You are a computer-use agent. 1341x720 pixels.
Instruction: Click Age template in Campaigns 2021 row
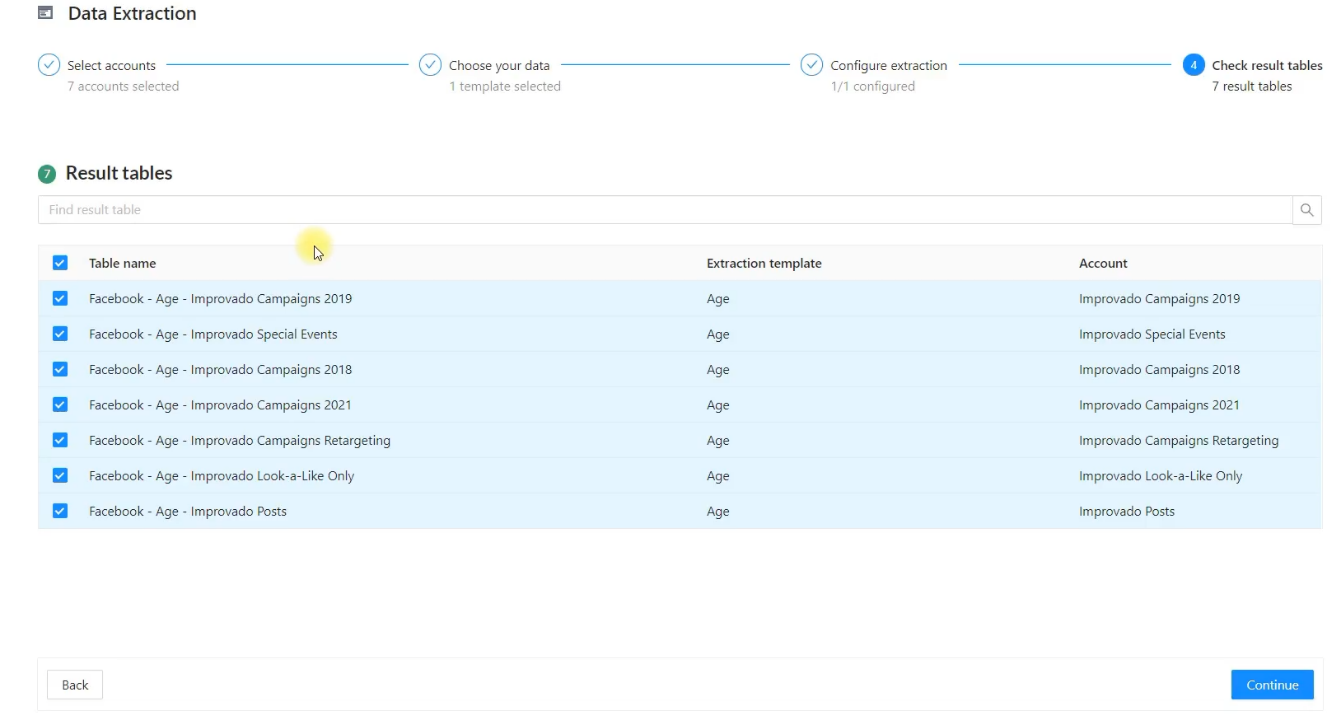pos(718,406)
